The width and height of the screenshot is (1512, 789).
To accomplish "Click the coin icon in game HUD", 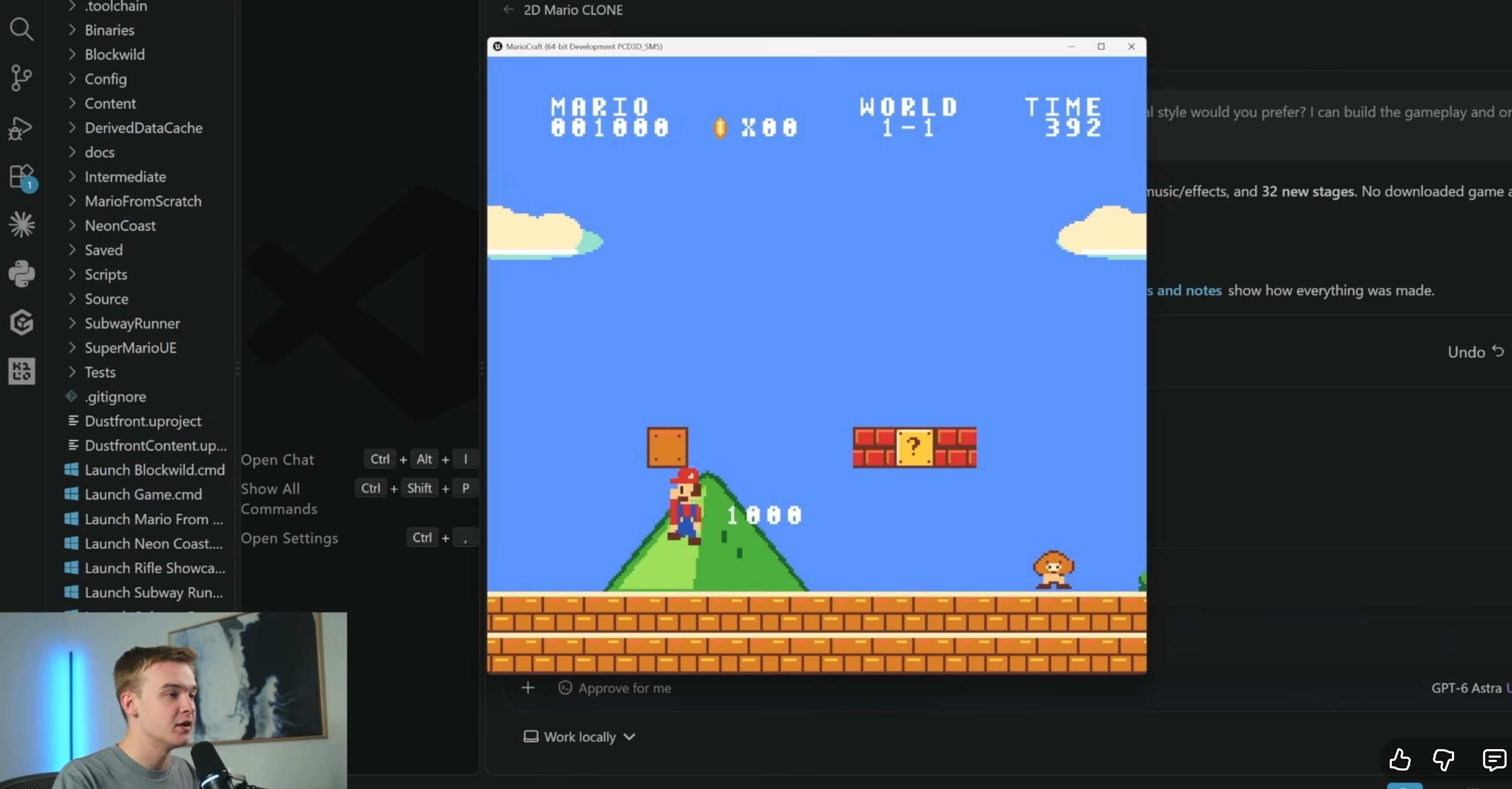I will (720, 127).
